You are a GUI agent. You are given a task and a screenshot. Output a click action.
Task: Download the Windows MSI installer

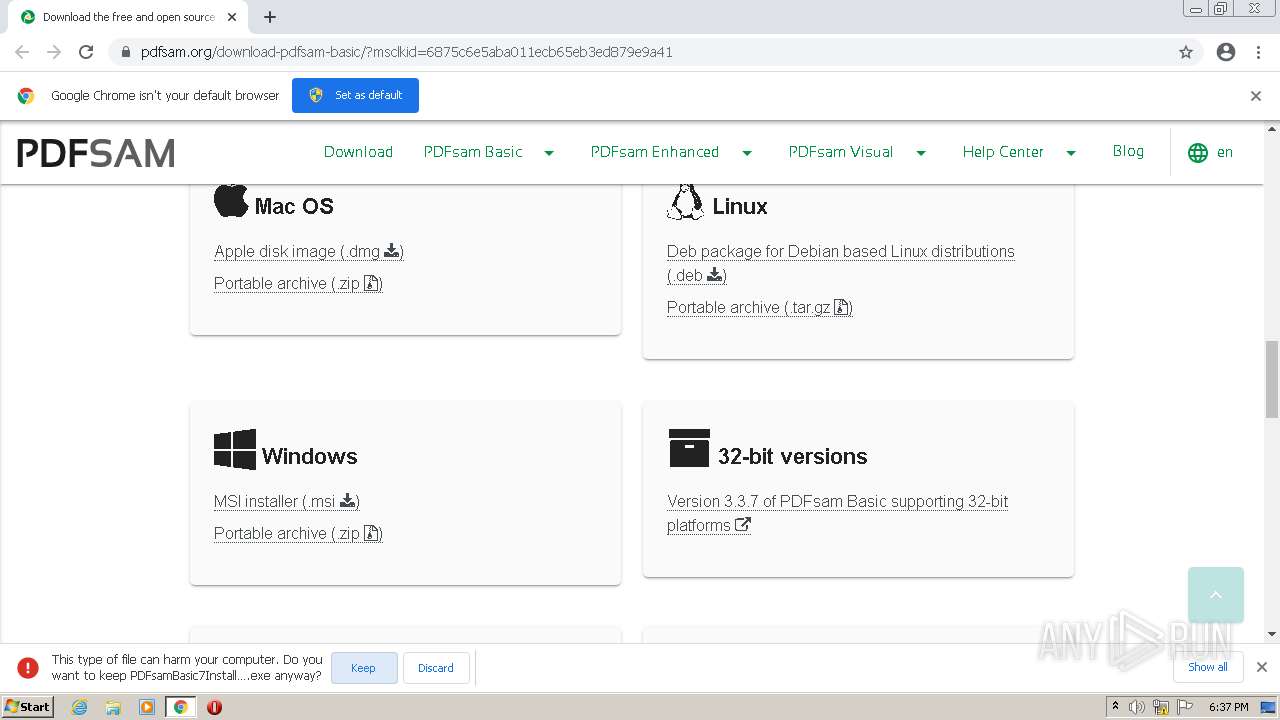(x=287, y=501)
